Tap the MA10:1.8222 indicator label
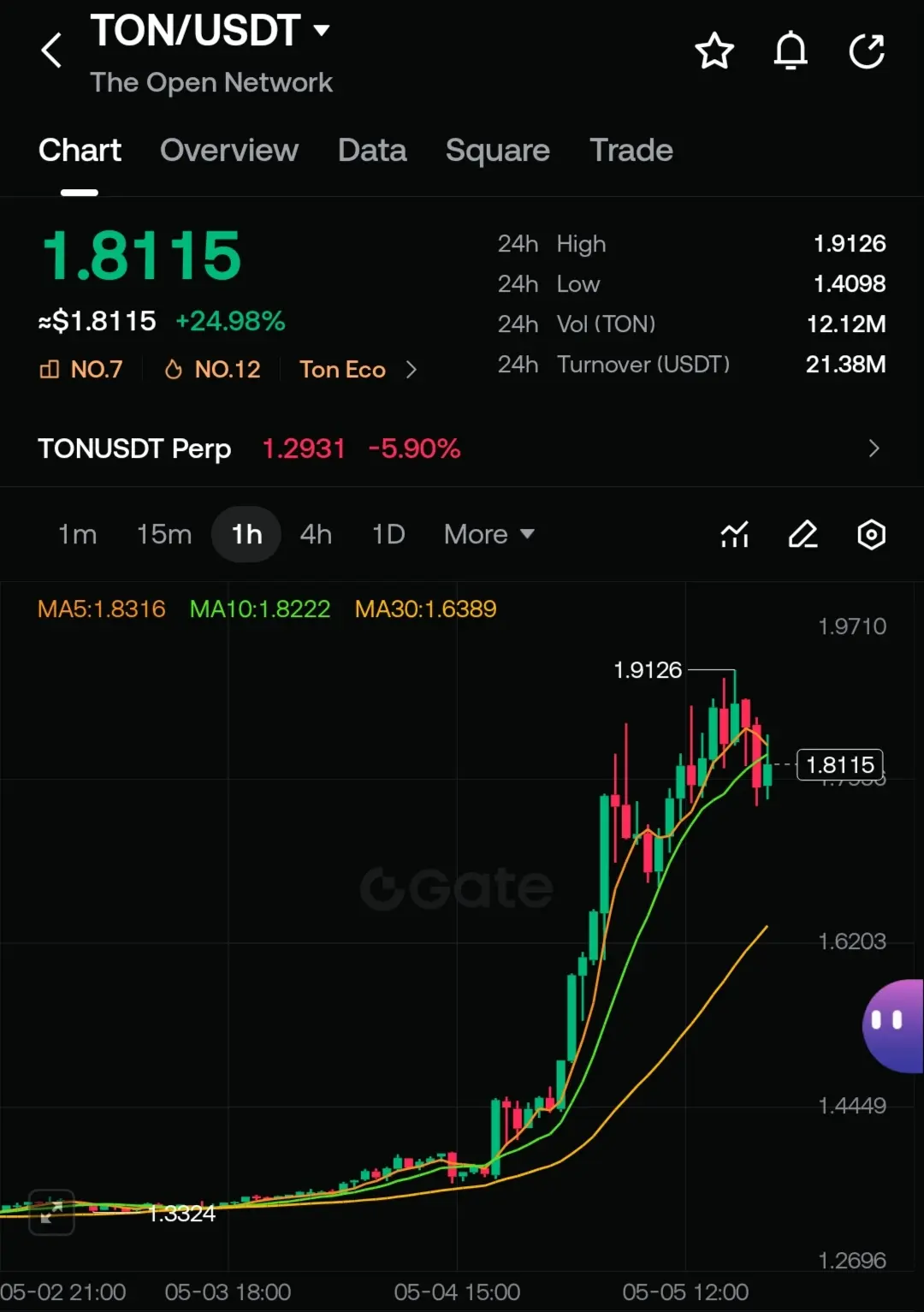Viewport: 924px width, 1312px height. click(260, 609)
